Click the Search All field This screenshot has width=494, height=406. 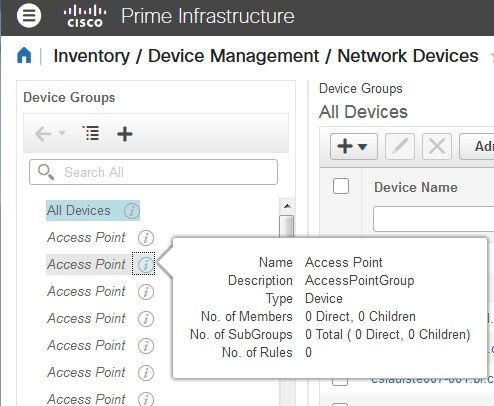click(153, 172)
